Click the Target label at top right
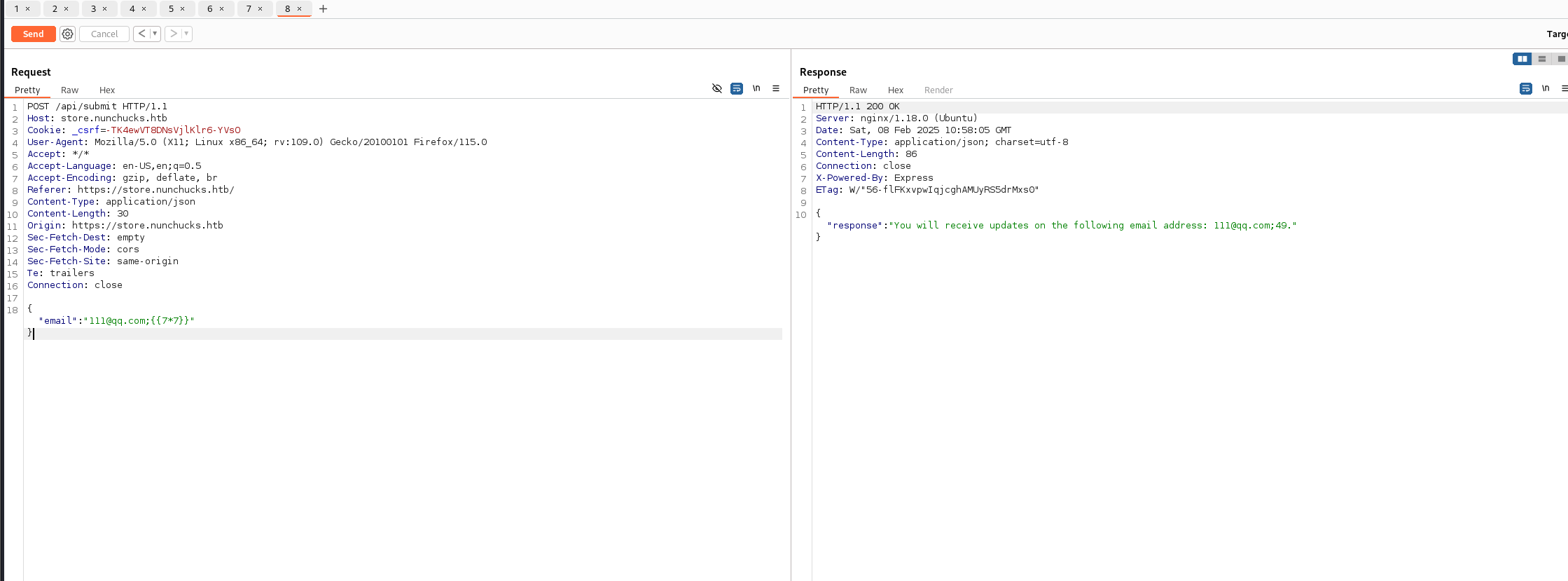Screen dimensions: 1568x581 coord(1557,34)
